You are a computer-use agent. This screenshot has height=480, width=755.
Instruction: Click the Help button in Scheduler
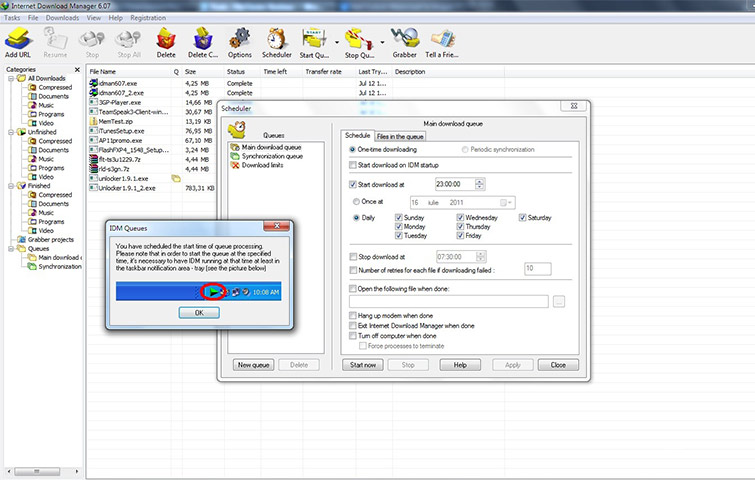[x=460, y=365]
